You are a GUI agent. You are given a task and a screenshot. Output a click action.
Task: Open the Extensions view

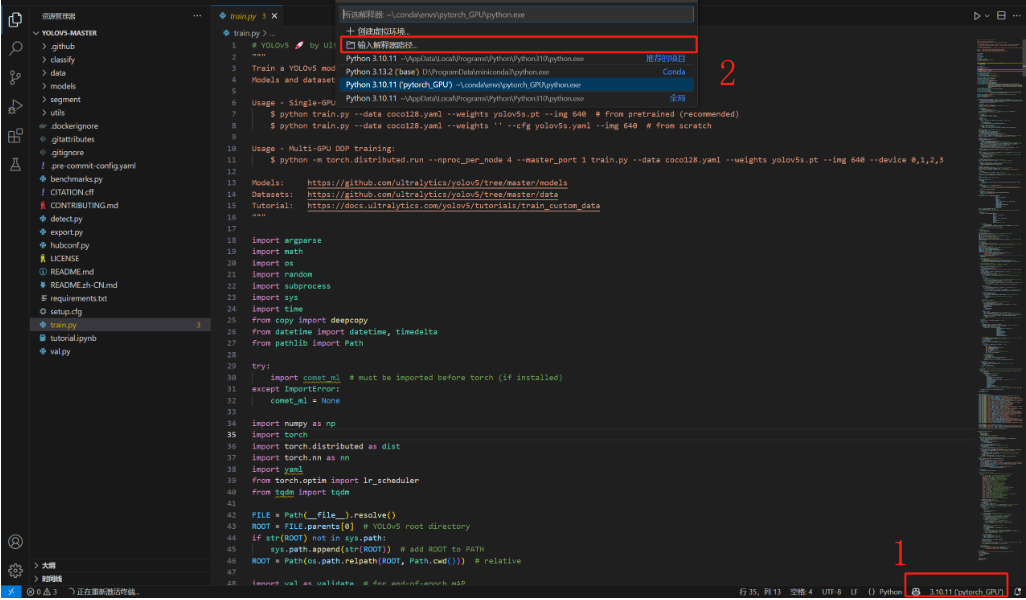point(15,136)
